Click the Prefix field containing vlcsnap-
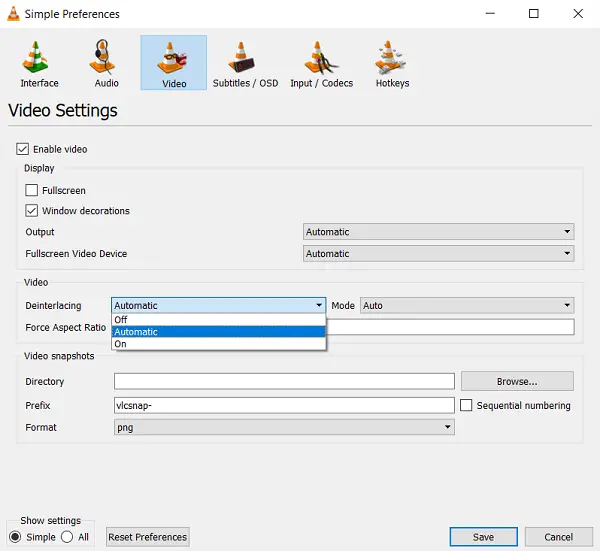Viewport: 600px width, 551px height. (x=284, y=405)
